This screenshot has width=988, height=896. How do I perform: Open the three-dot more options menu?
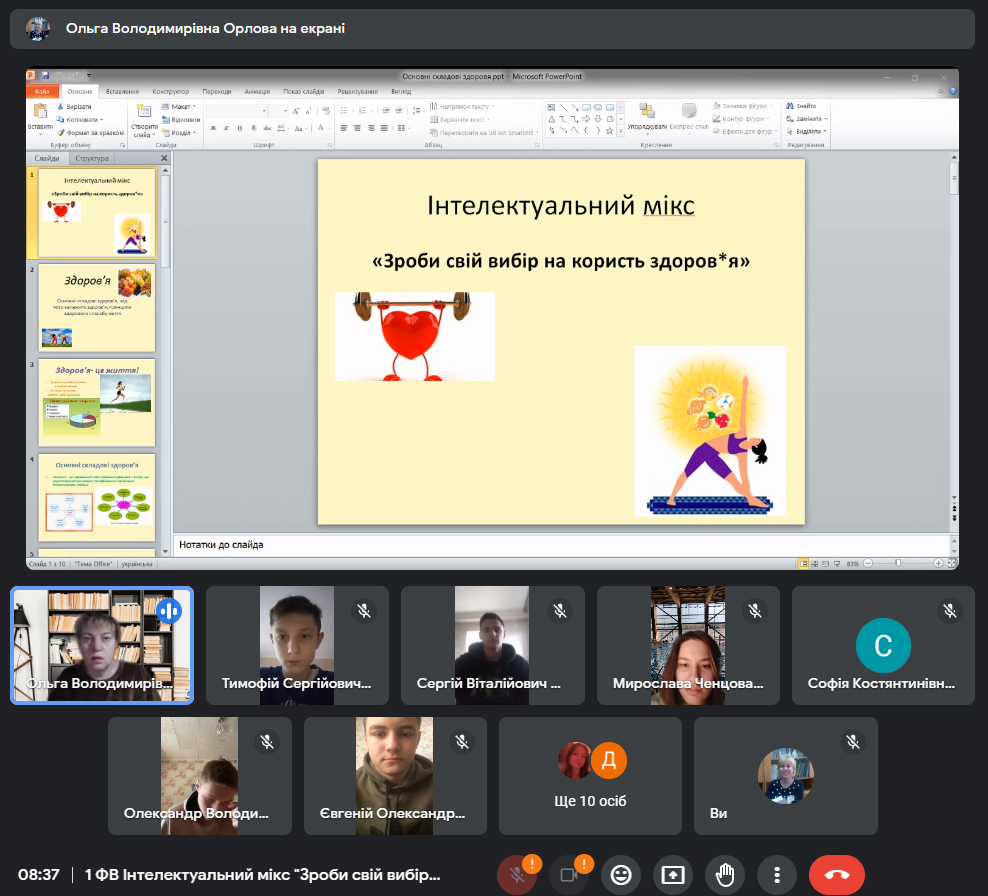point(777,875)
